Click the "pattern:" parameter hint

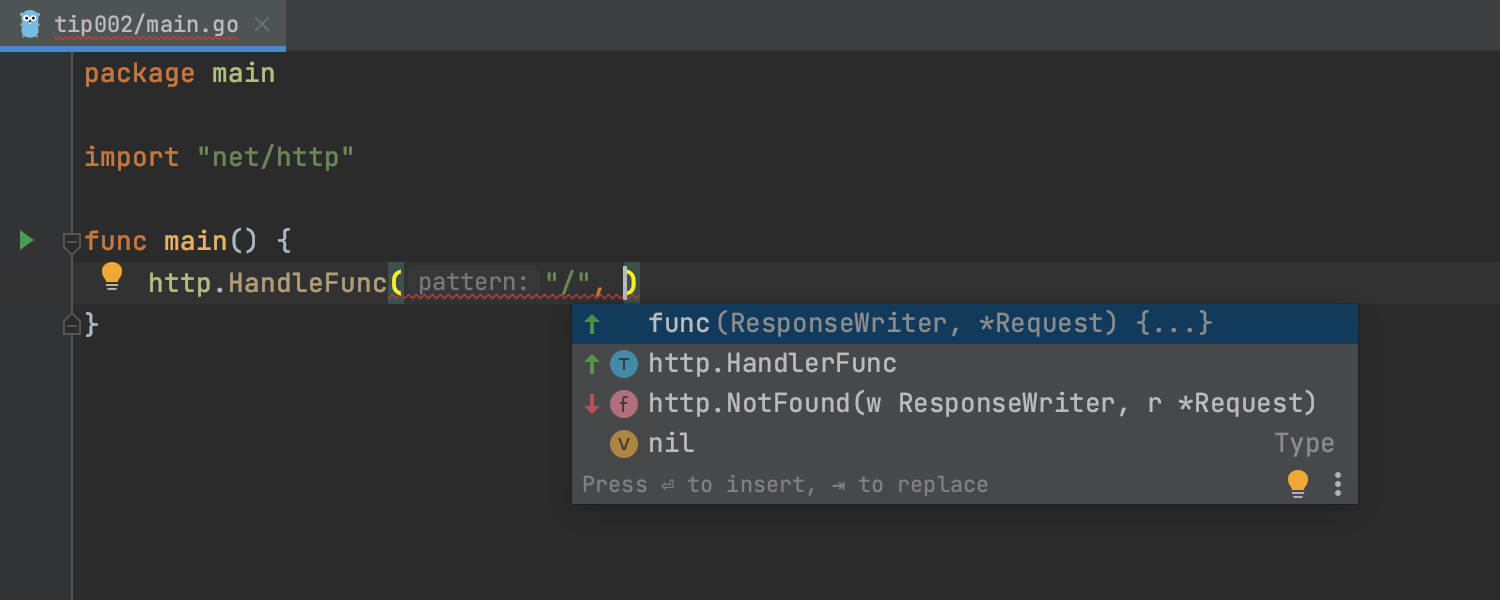tap(472, 283)
